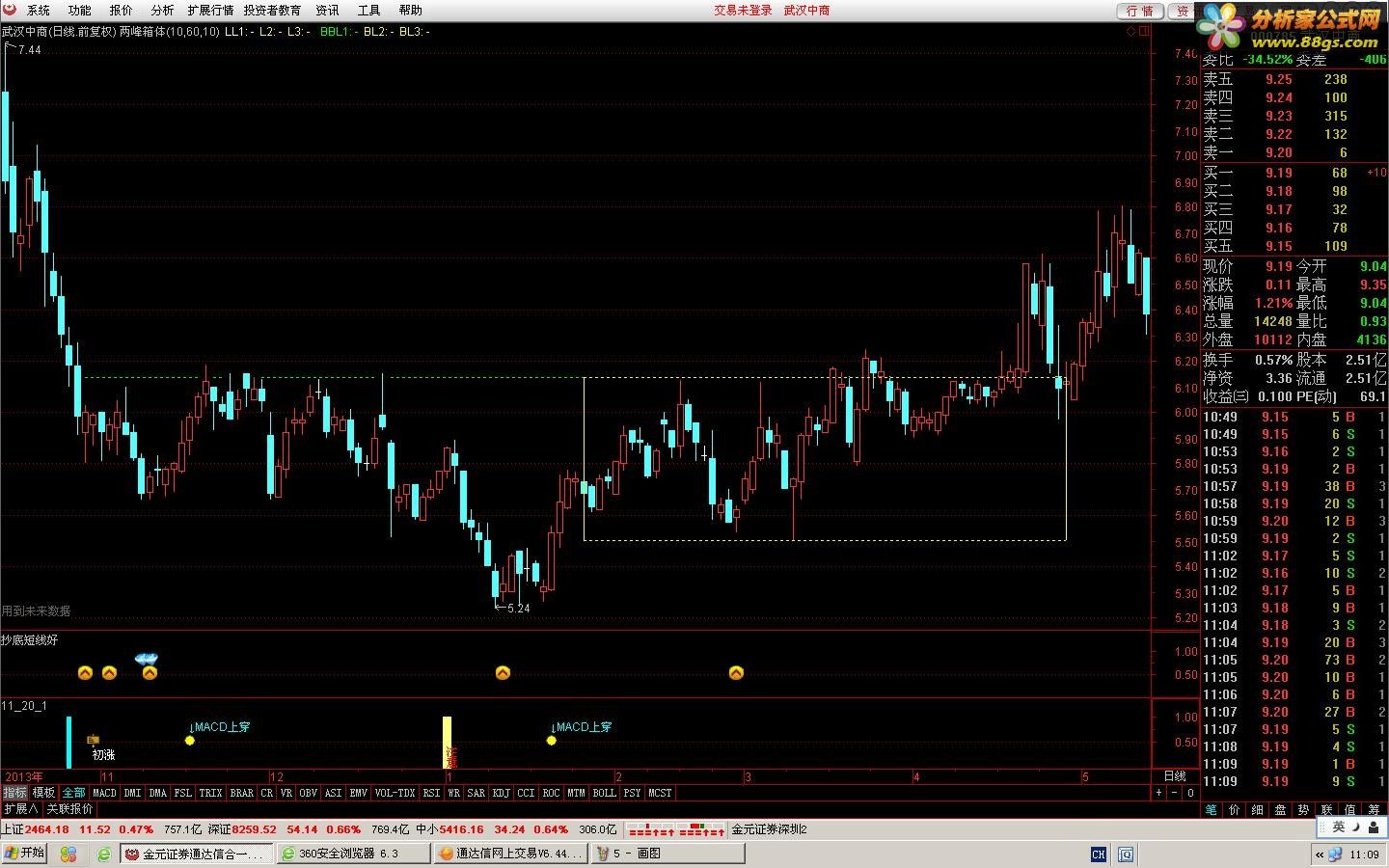The width and height of the screenshot is (1389, 868).
Task: Switch to the MCST indicator
Action: click(661, 793)
